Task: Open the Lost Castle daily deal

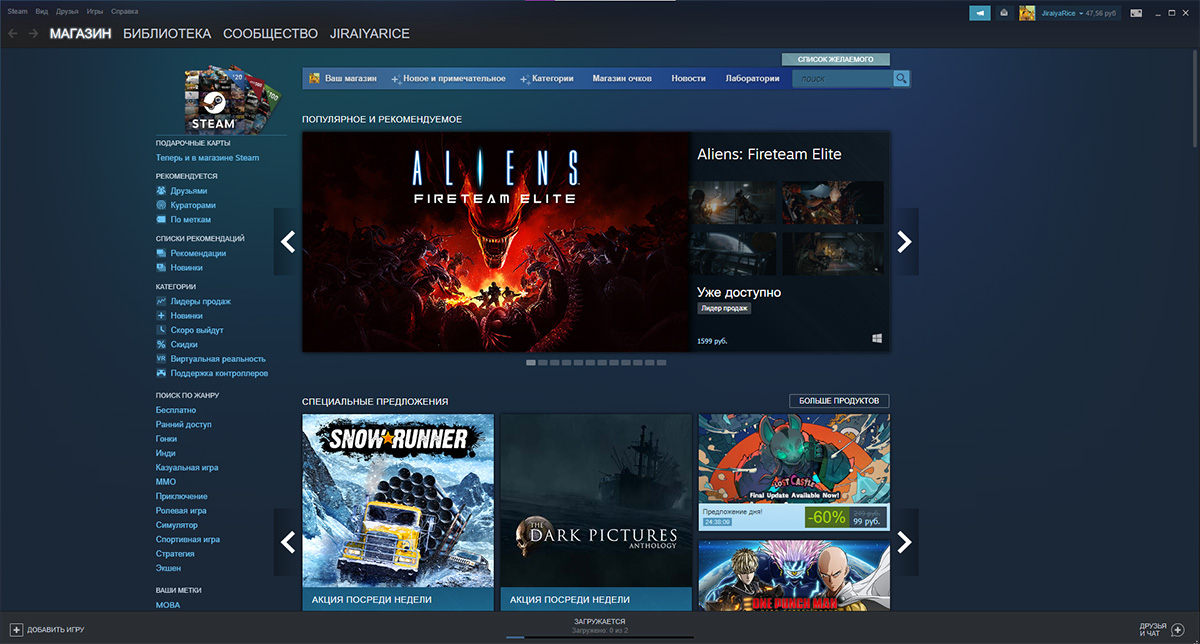Action: click(794, 472)
